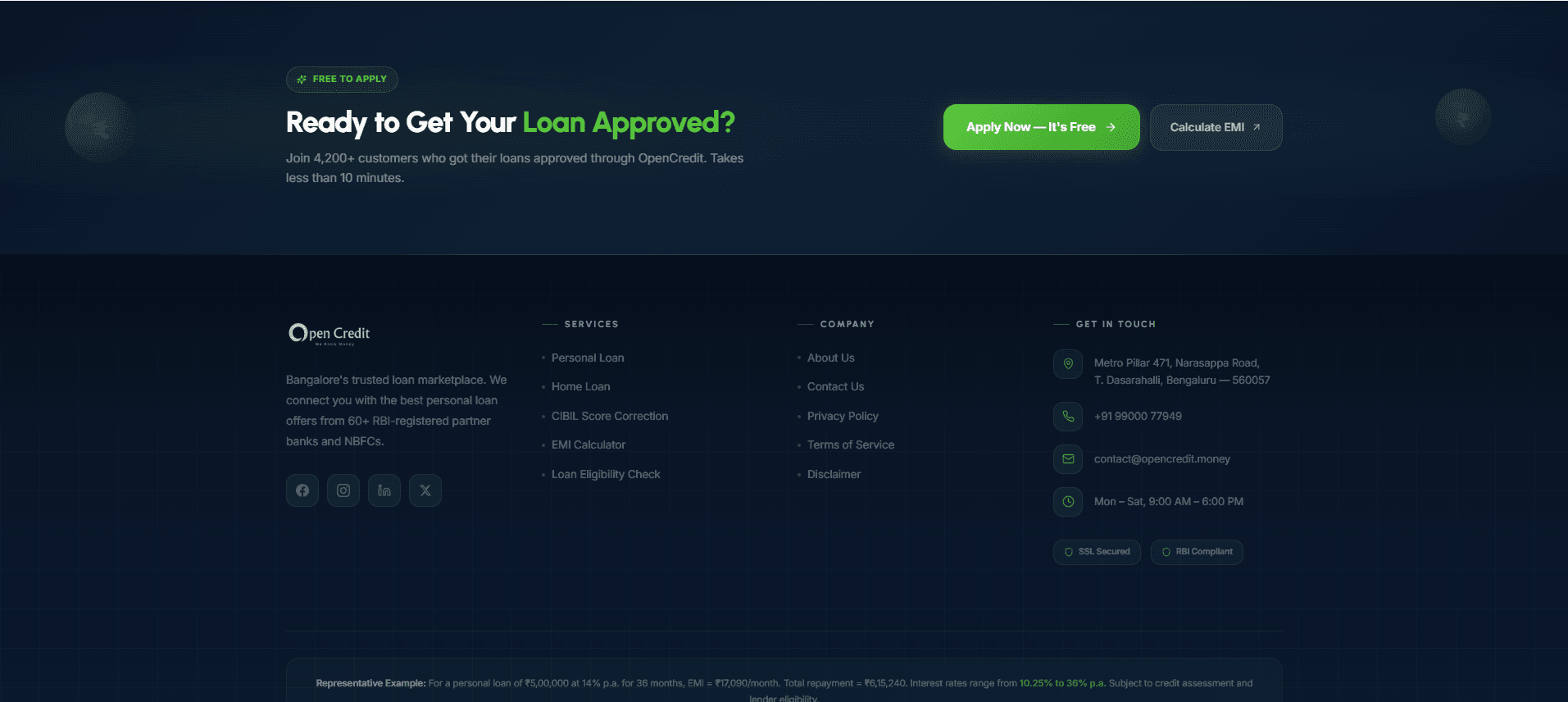
Task: Open the Home Loan link
Action: (580, 386)
